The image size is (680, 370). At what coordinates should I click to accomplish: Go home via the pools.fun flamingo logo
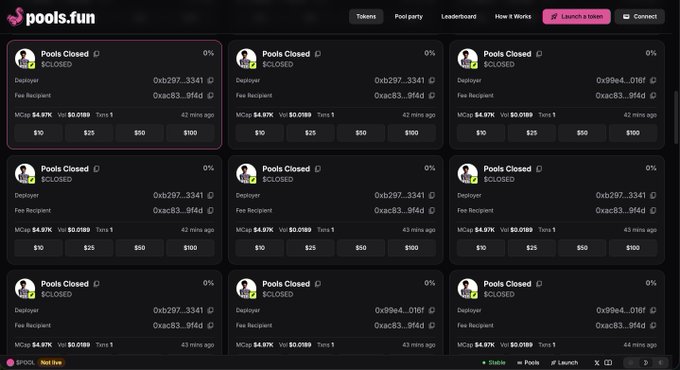51,17
